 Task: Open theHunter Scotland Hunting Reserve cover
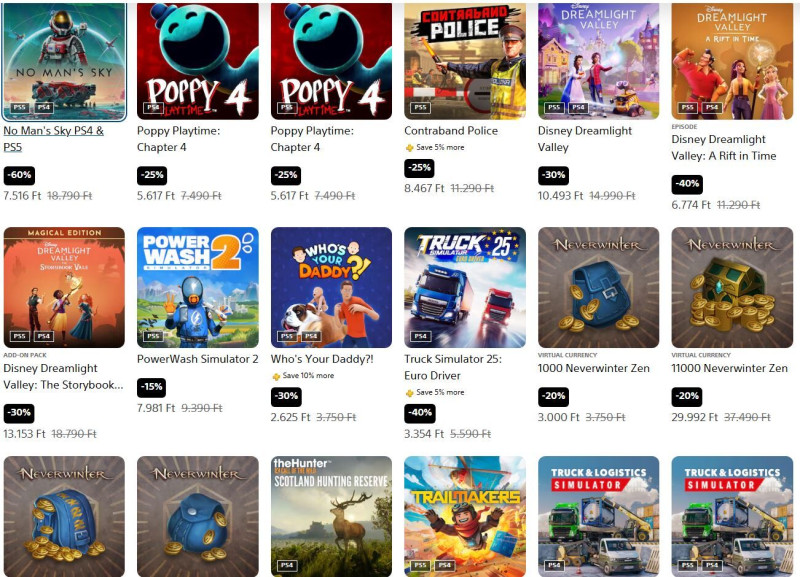tap(331, 516)
